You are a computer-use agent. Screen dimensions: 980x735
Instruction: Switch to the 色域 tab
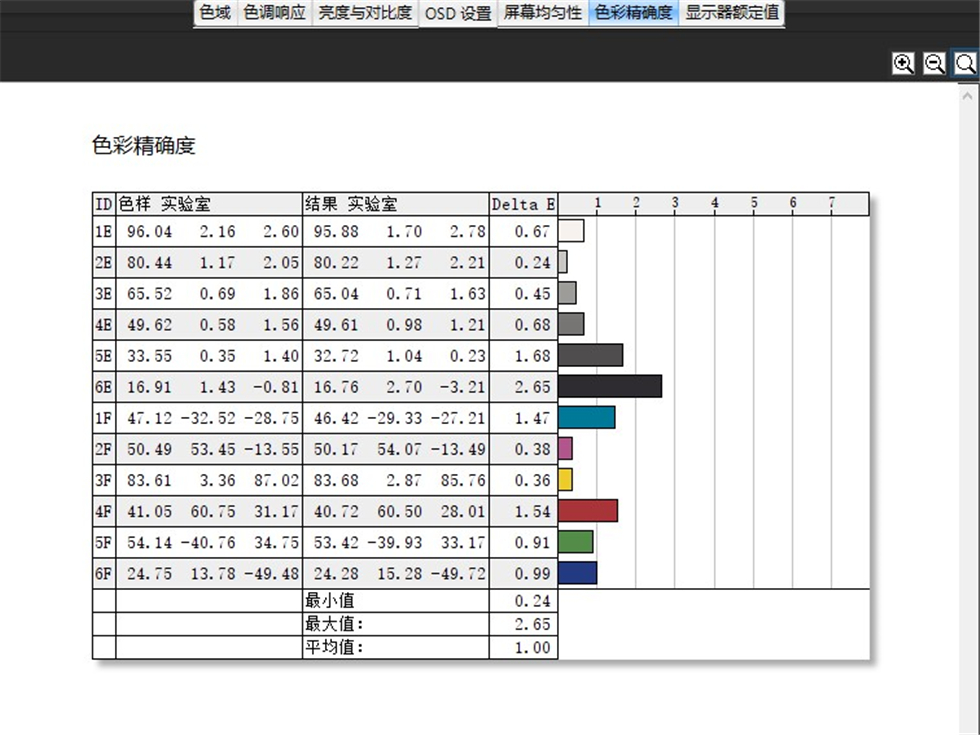pyautogui.click(x=213, y=14)
